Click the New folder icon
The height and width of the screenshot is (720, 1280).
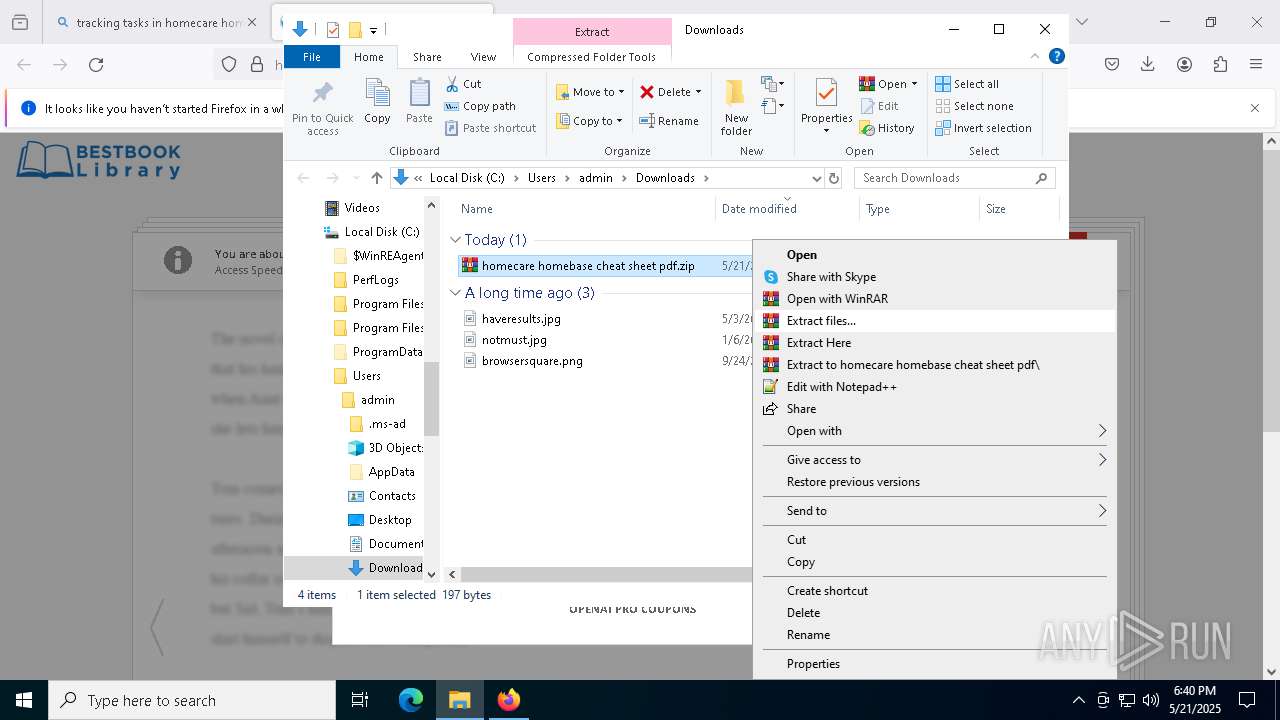tap(736, 93)
